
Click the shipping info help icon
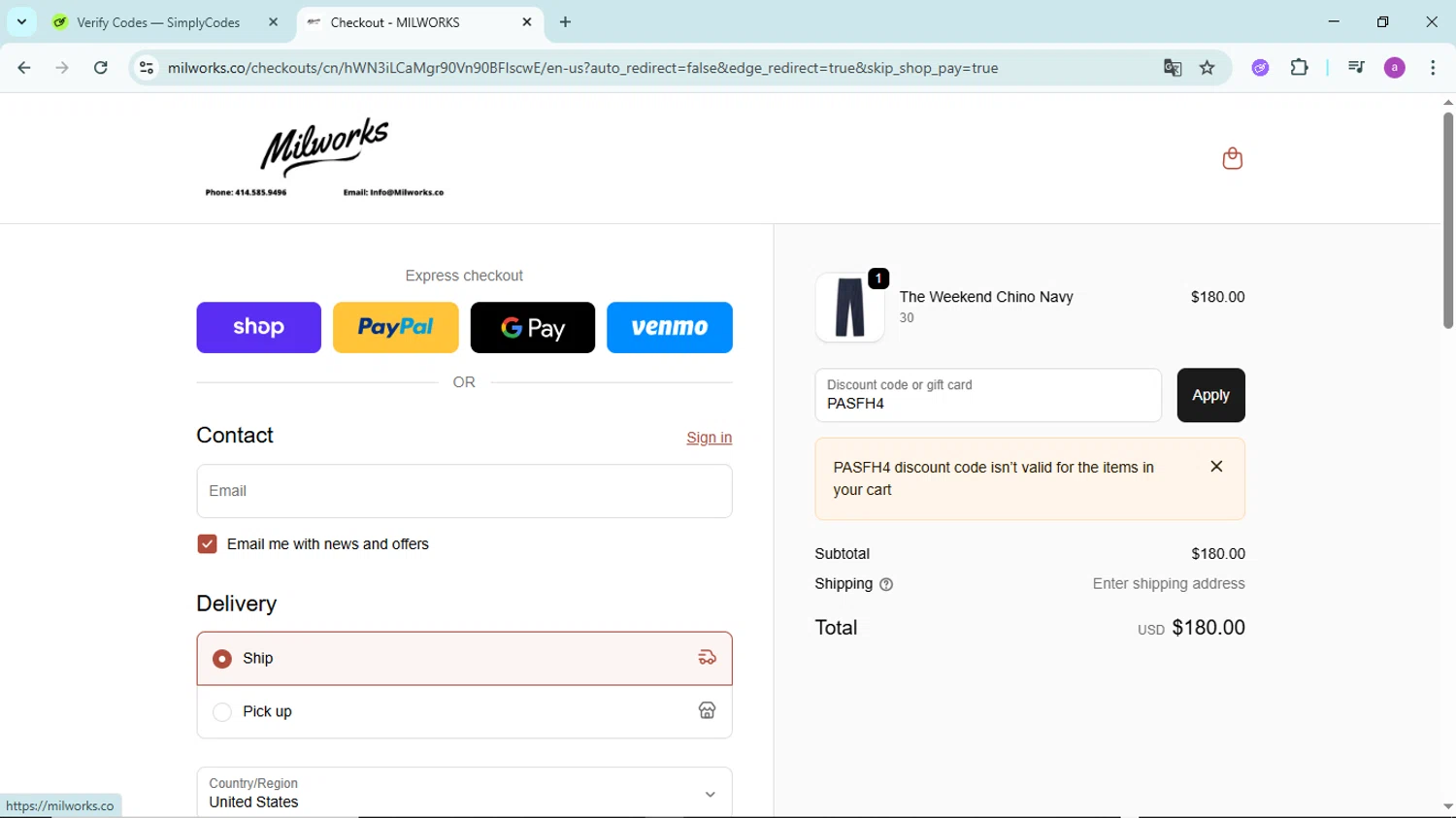click(x=886, y=584)
